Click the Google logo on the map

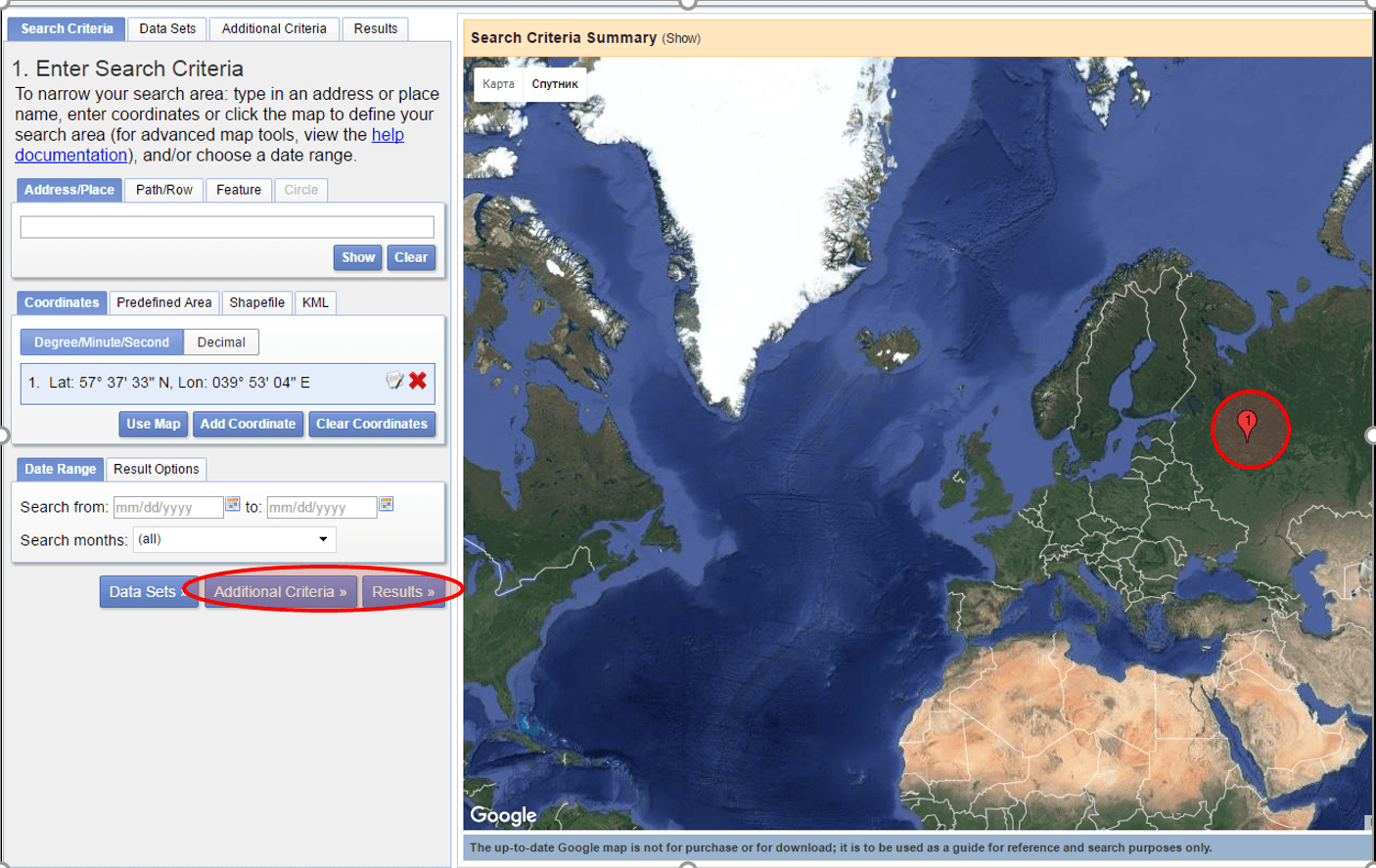pos(503,815)
